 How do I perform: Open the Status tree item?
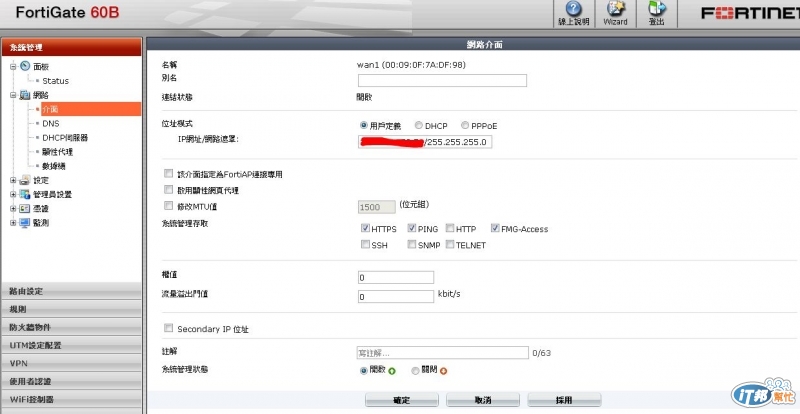tap(55, 81)
